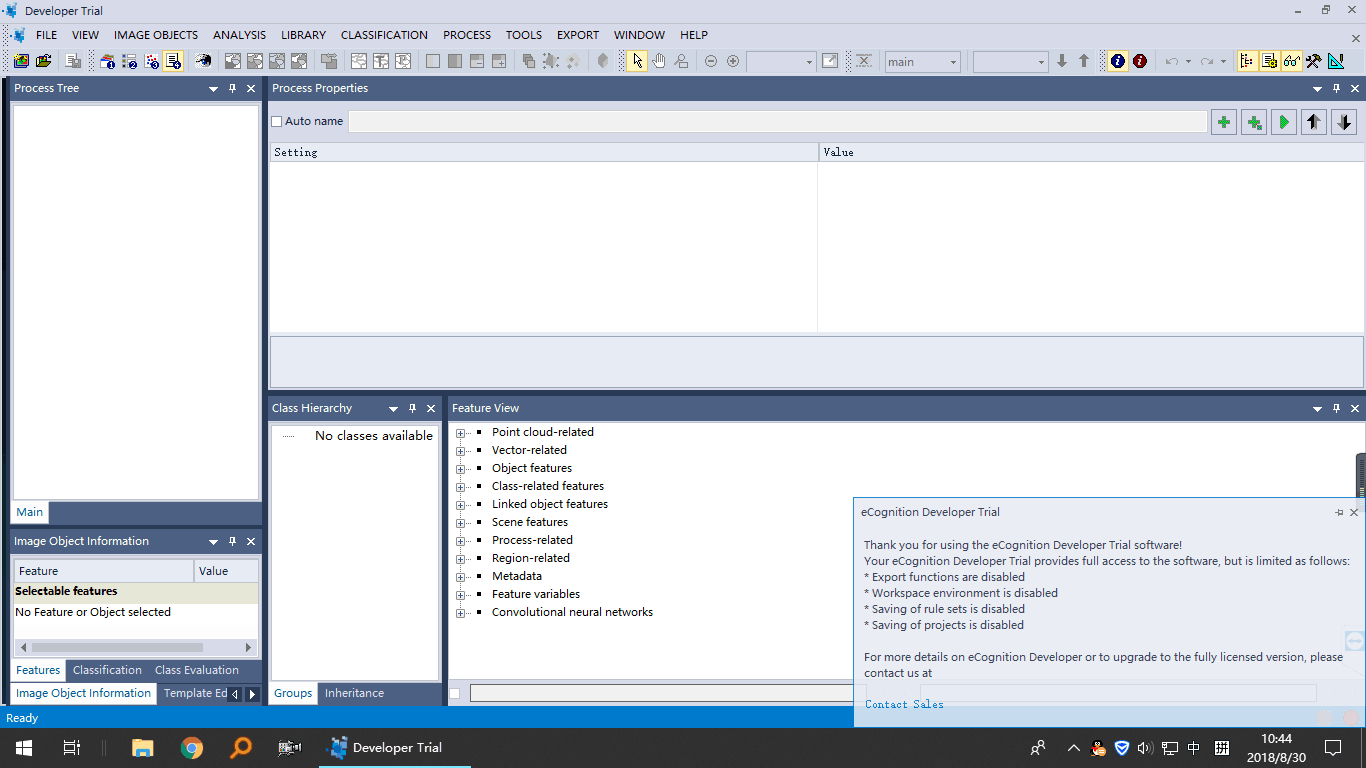Open the PROCESS menu
The height and width of the screenshot is (768, 1366).
[x=467, y=35]
